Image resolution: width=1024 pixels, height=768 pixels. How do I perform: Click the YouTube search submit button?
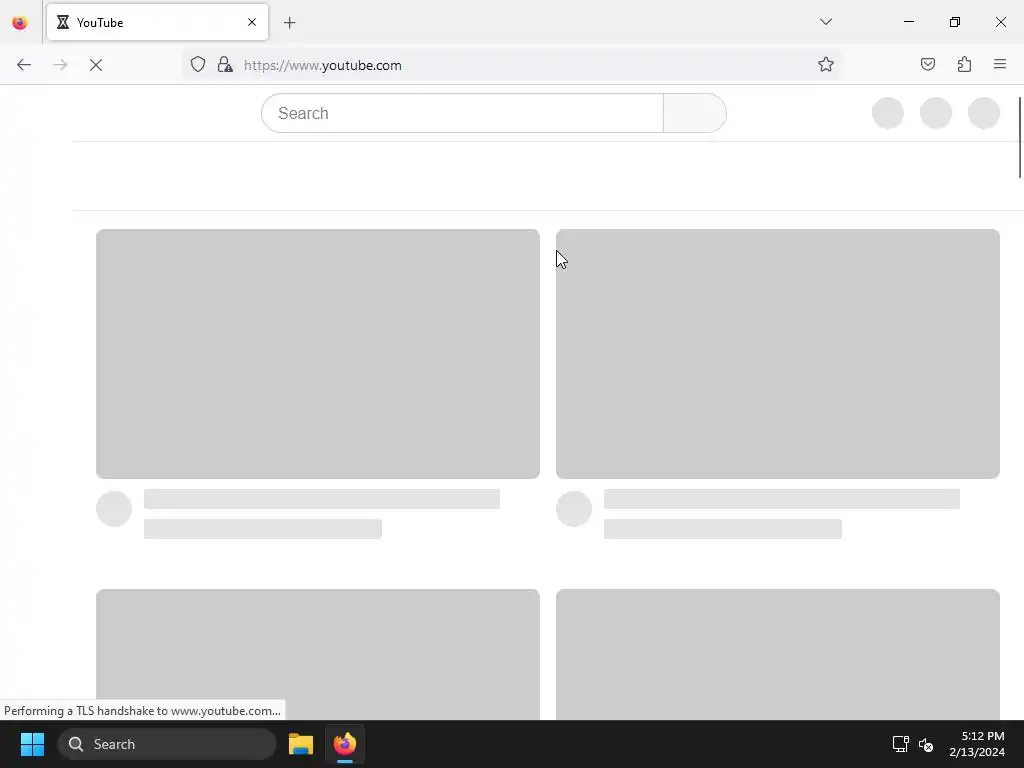click(x=695, y=113)
